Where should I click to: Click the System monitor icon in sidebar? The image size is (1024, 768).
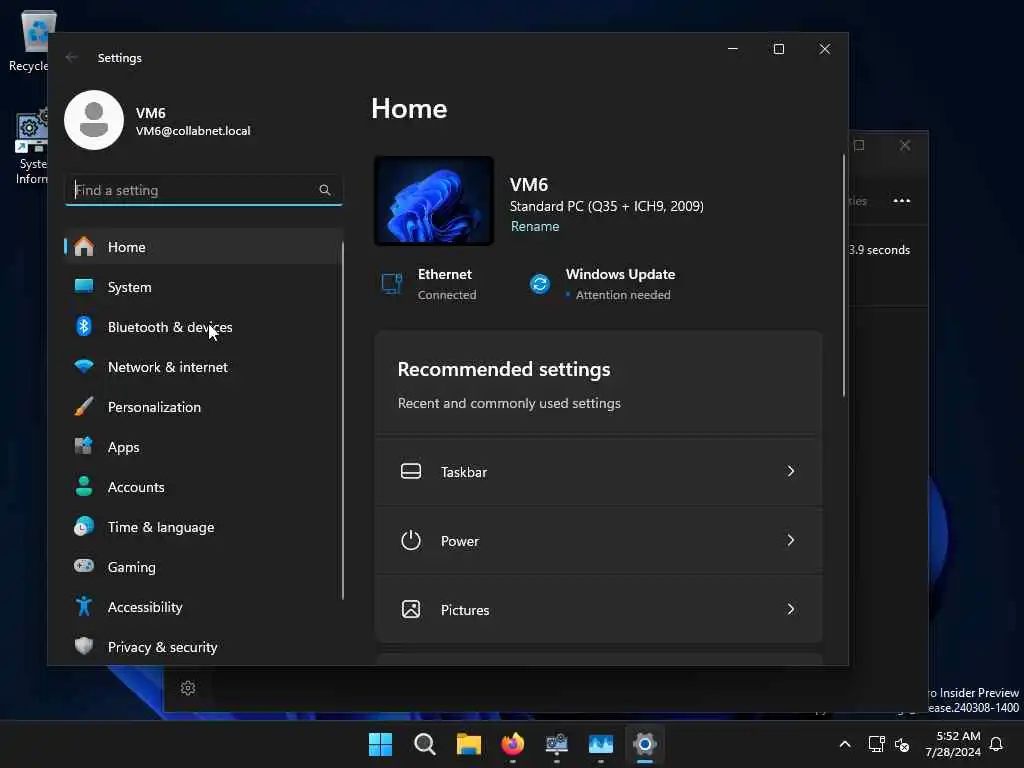tap(84, 286)
